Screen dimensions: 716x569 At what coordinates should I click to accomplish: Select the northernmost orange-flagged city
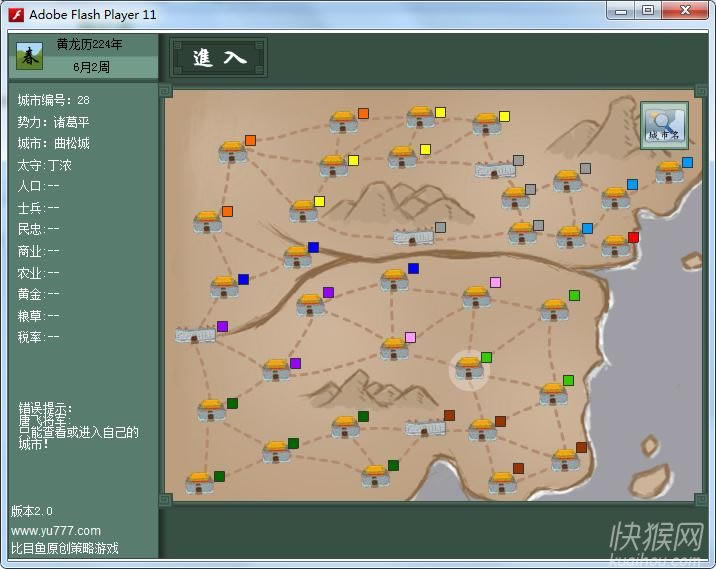343,123
